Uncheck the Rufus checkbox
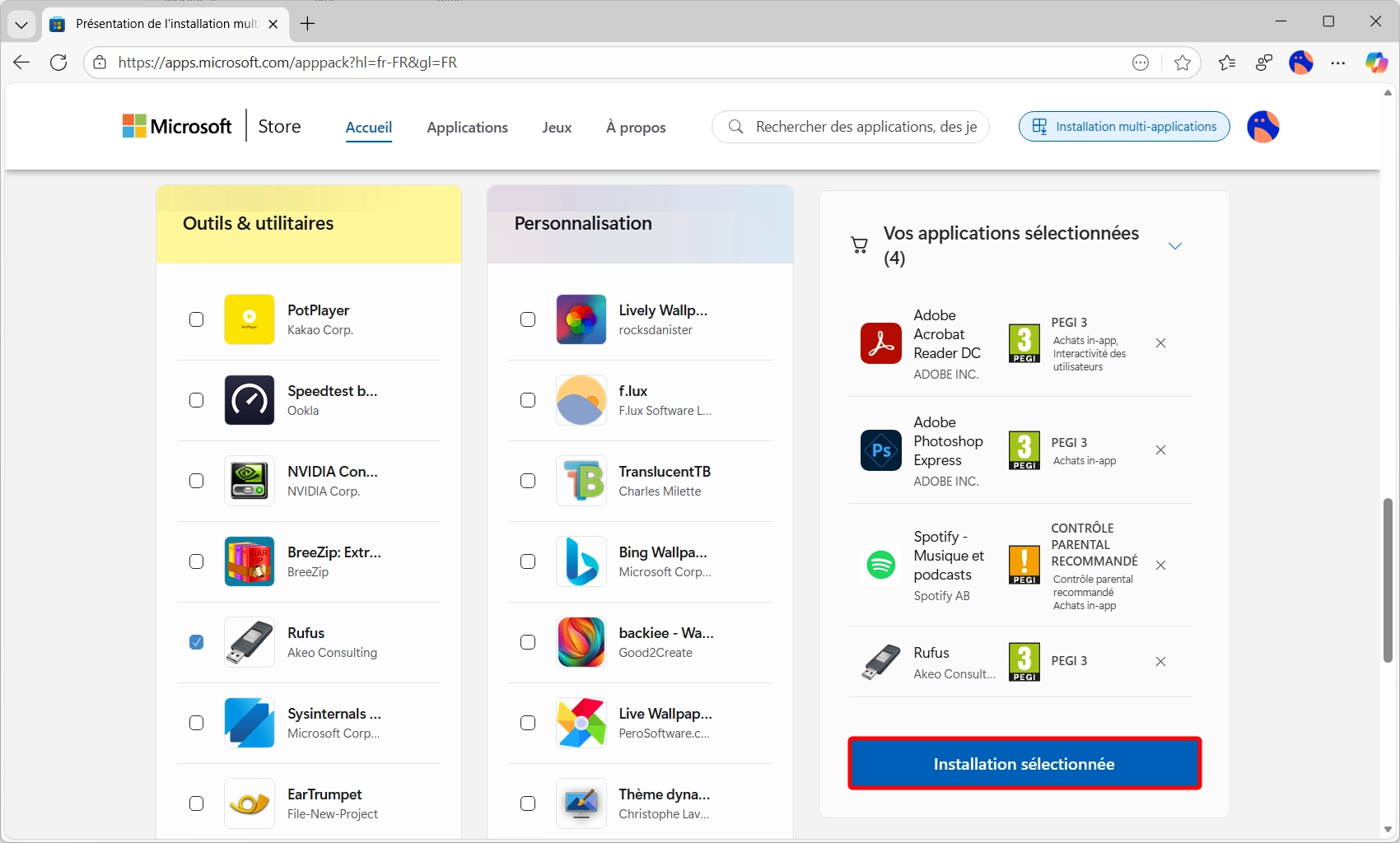 click(x=196, y=642)
